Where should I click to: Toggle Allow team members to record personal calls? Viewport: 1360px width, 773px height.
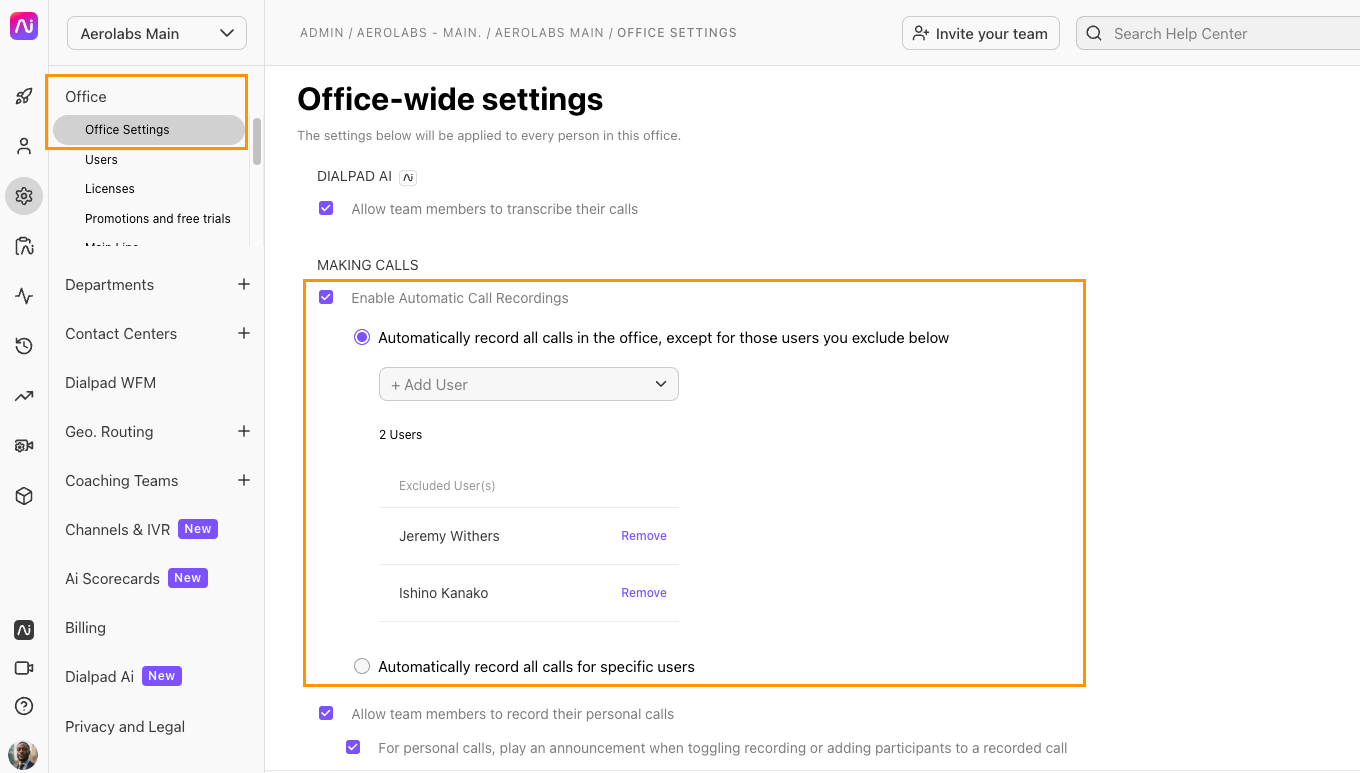click(x=326, y=714)
